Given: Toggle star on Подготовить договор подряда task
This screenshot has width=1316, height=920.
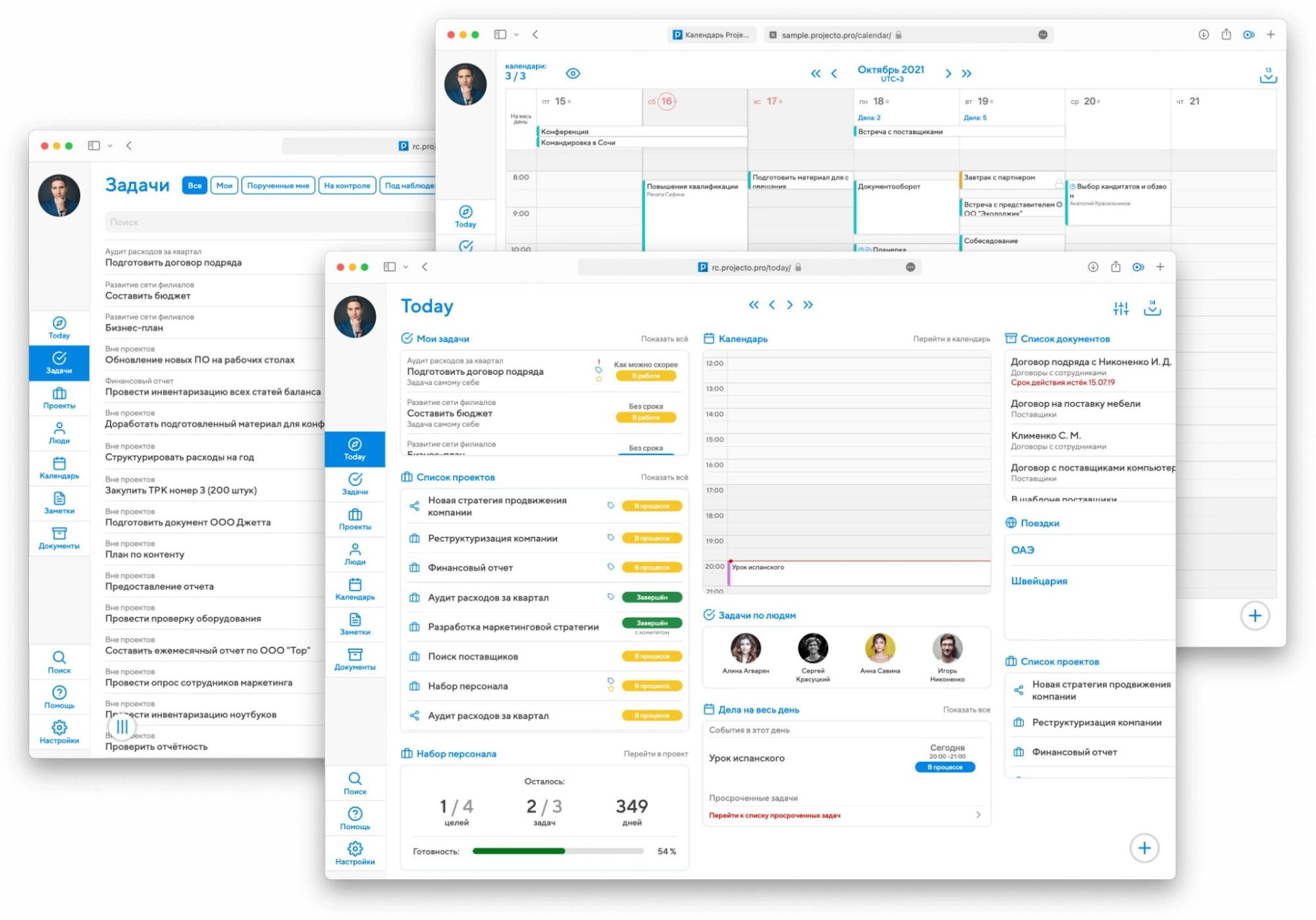Looking at the screenshot, I should coord(598,379).
